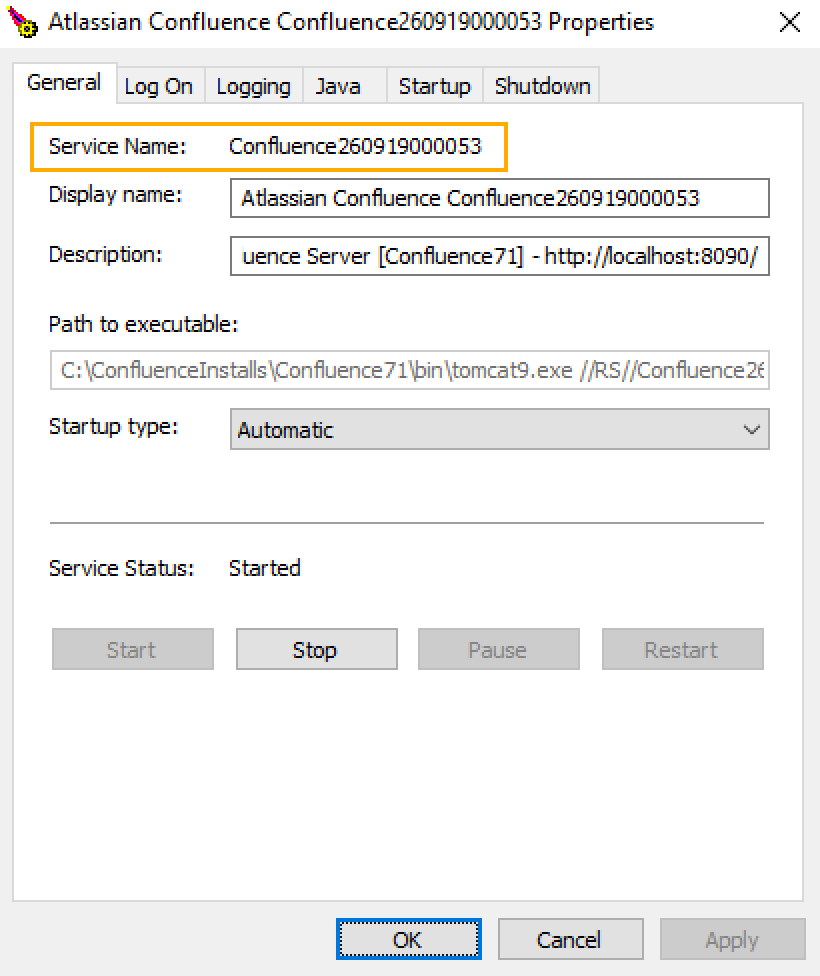This screenshot has width=820, height=976.
Task: Focus the Description text field
Action: 499,256
